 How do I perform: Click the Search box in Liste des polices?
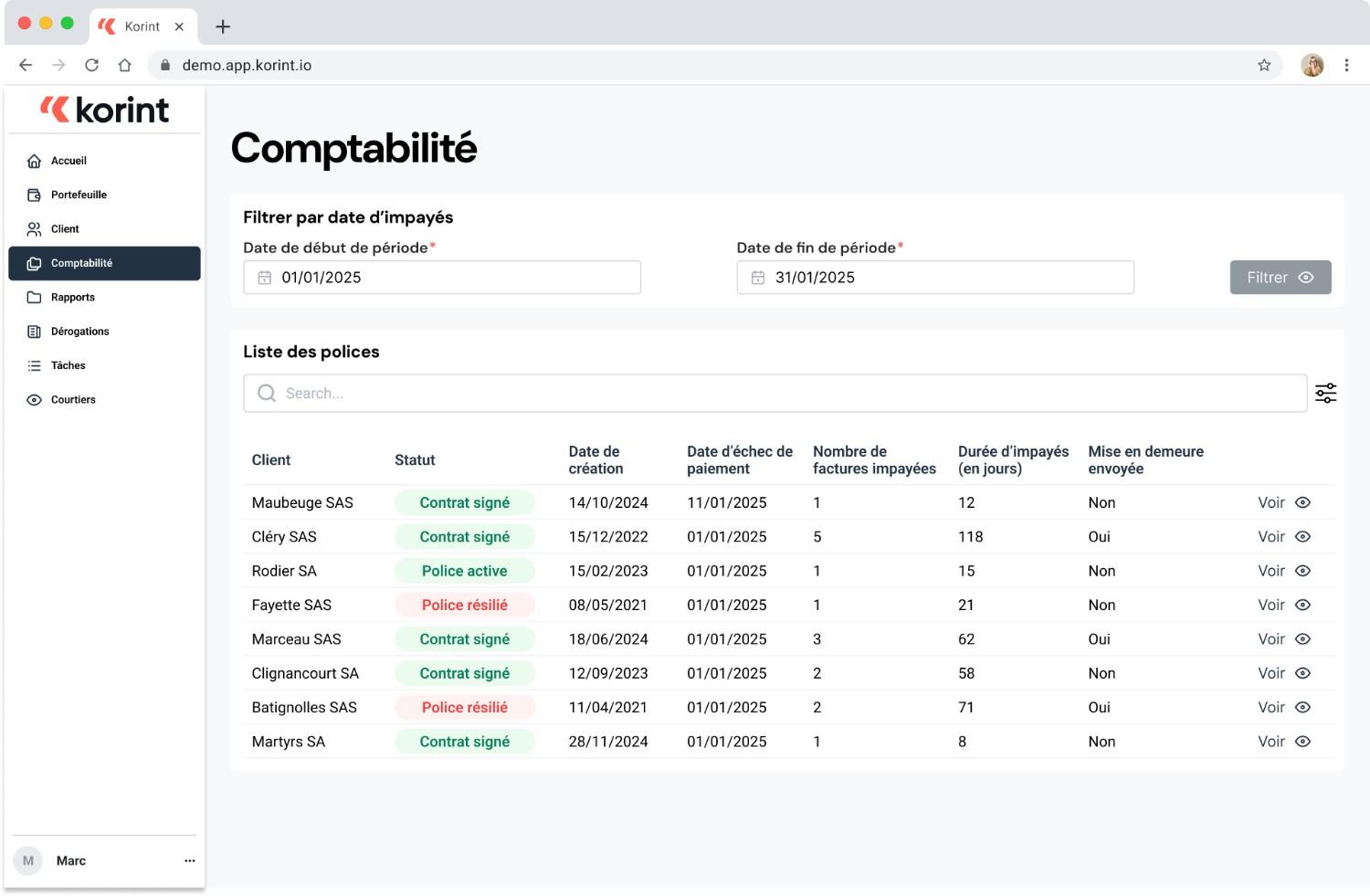775,393
